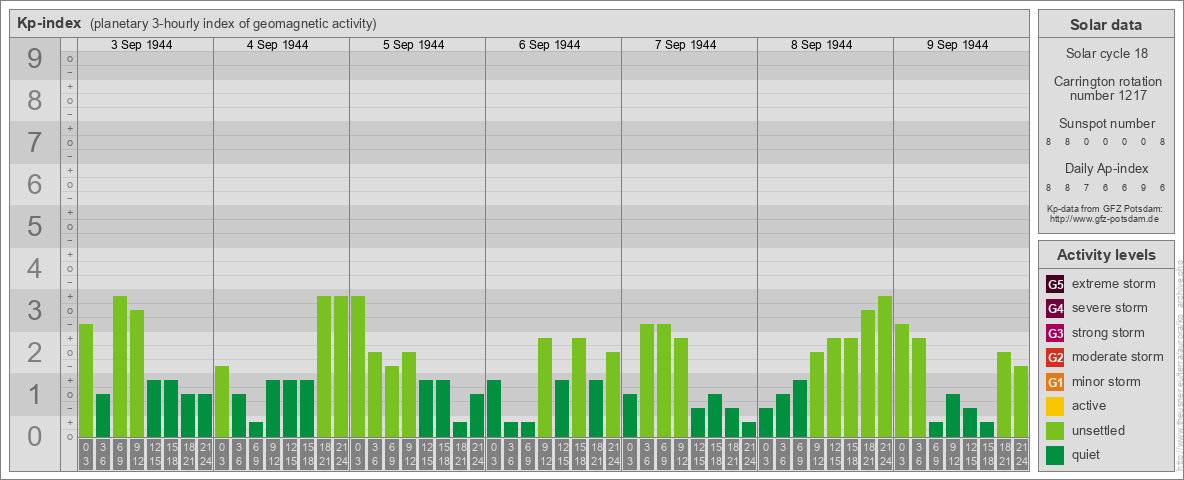The image size is (1184, 480).
Task: Click the 3 Sep 12-15 time label
Action: pyautogui.click(x=154, y=454)
